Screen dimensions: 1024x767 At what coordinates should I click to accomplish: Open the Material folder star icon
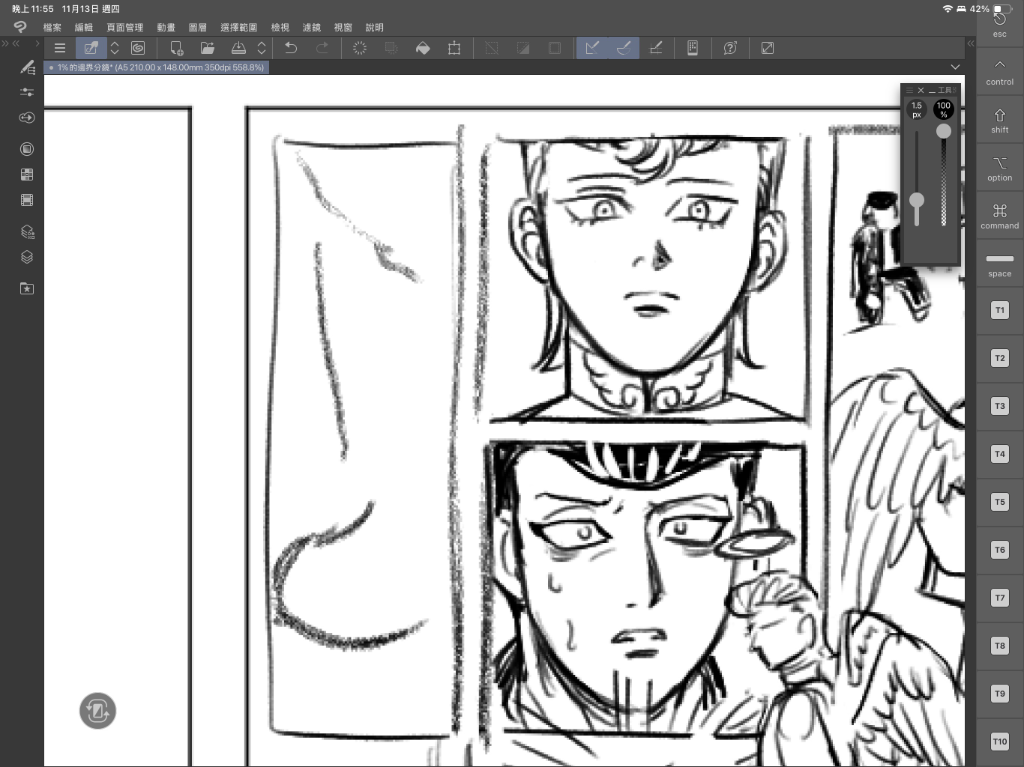[x=27, y=288]
